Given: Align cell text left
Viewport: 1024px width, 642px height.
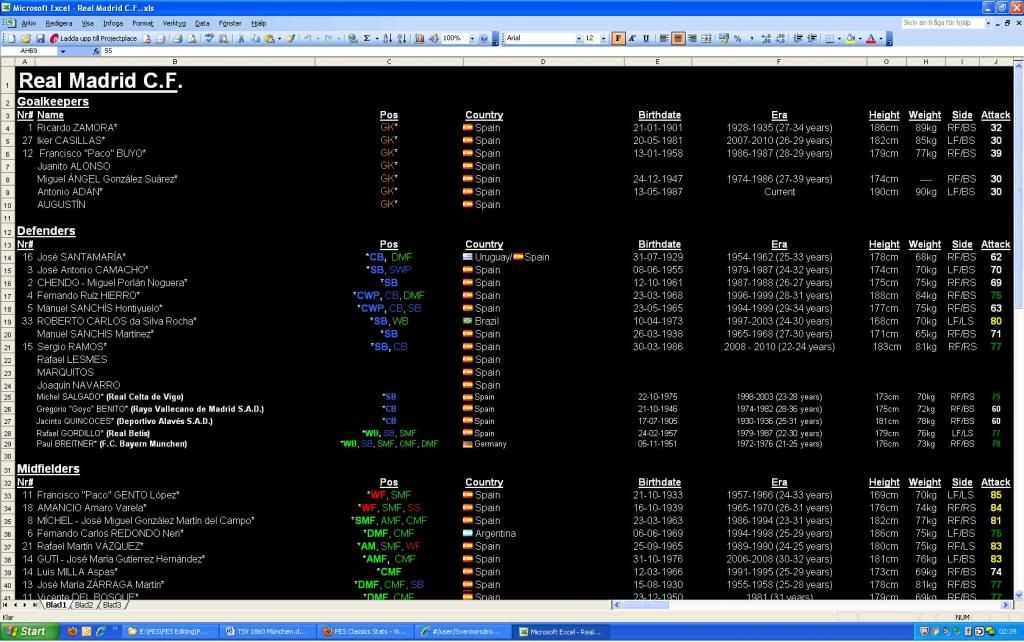Looking at the screenshot, I should click(664, 39).
